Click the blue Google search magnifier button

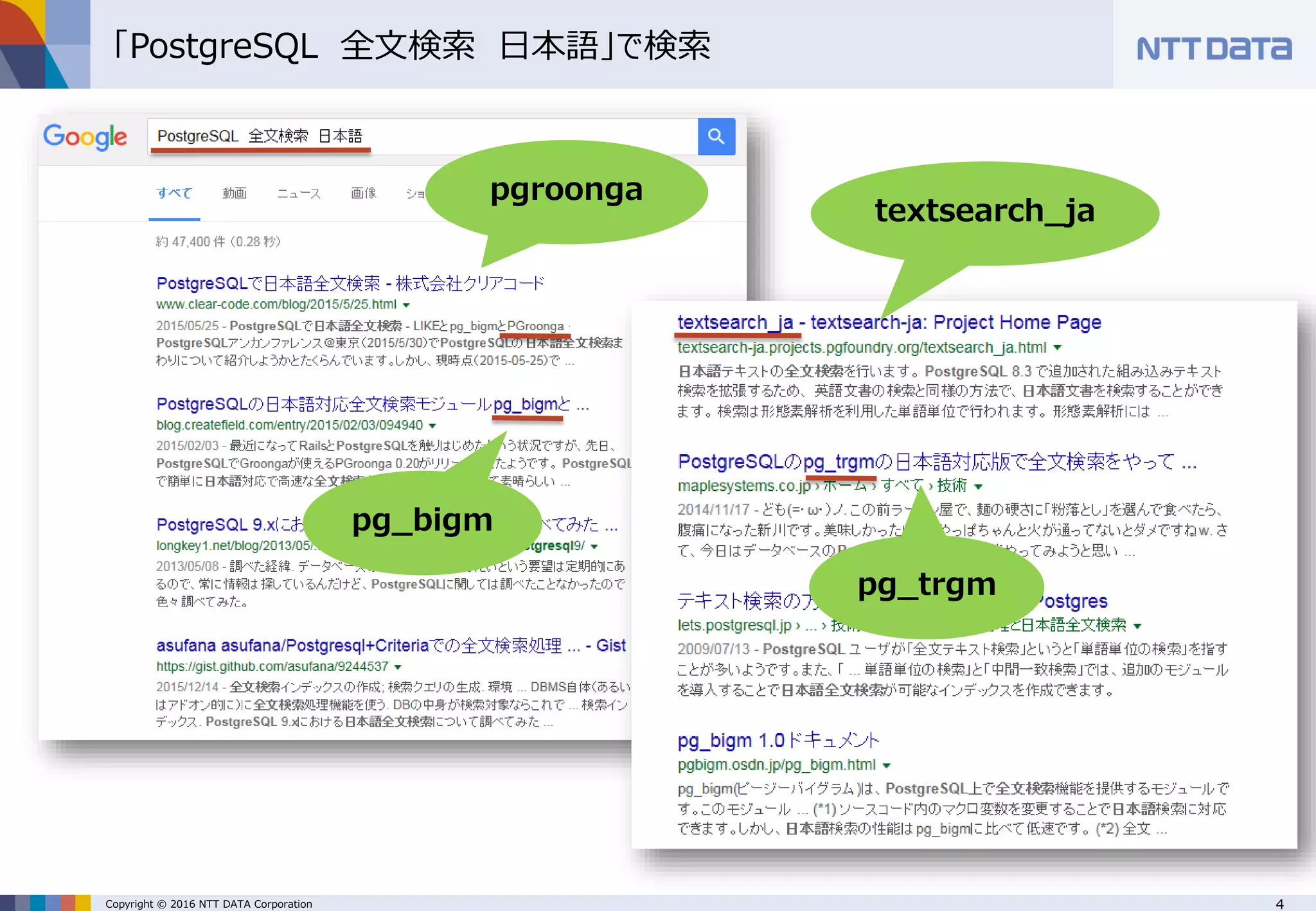[x=716, y=136]
